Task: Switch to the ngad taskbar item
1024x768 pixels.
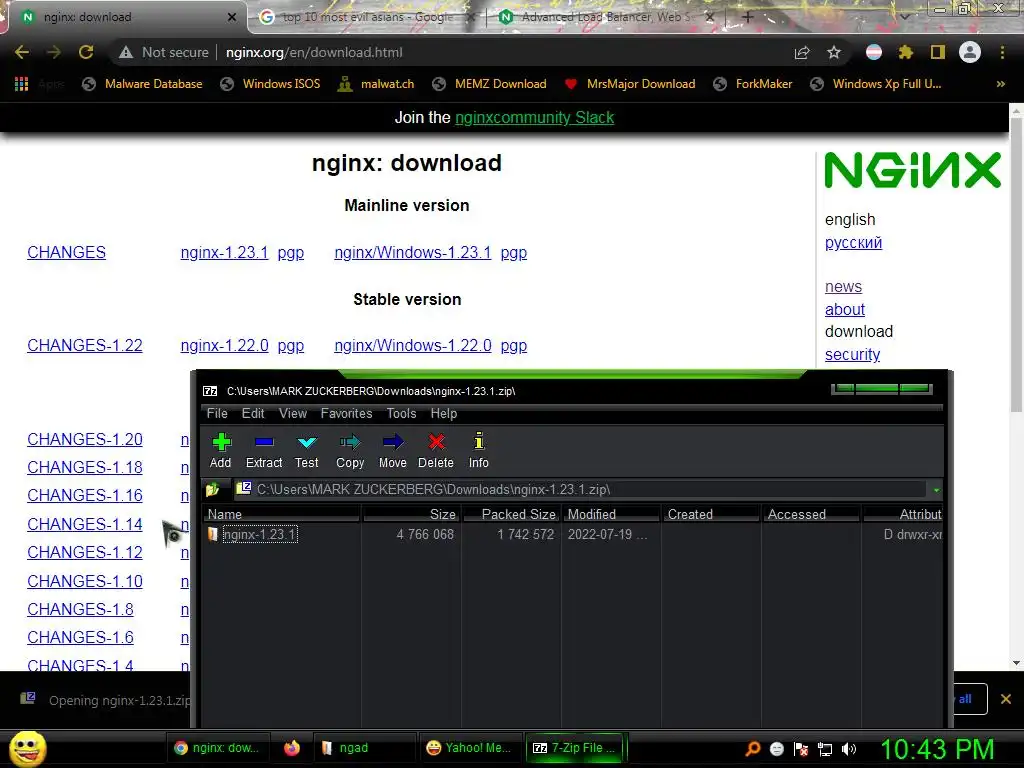Action: (x=366, y=748)
